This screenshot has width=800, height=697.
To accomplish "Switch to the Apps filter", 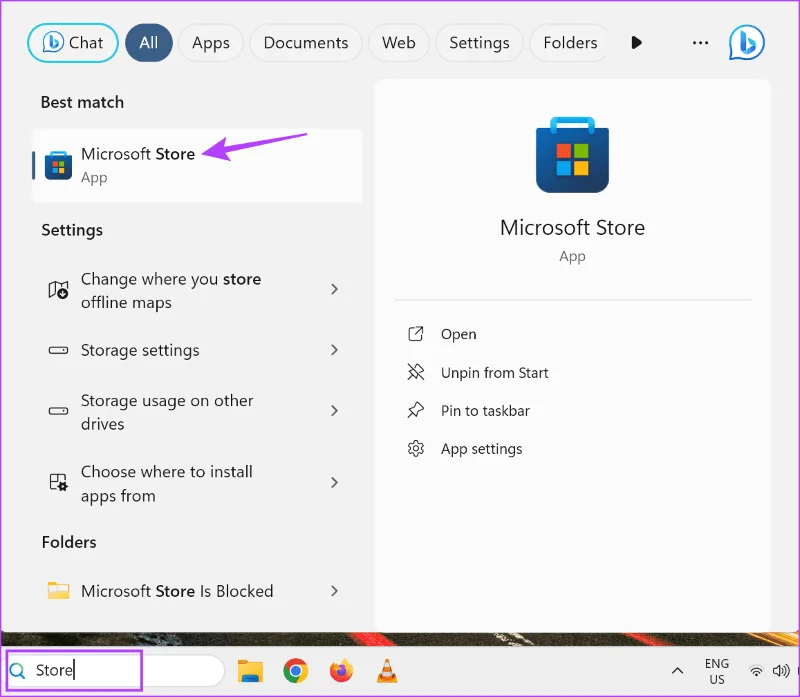I will tap(211, 43).
